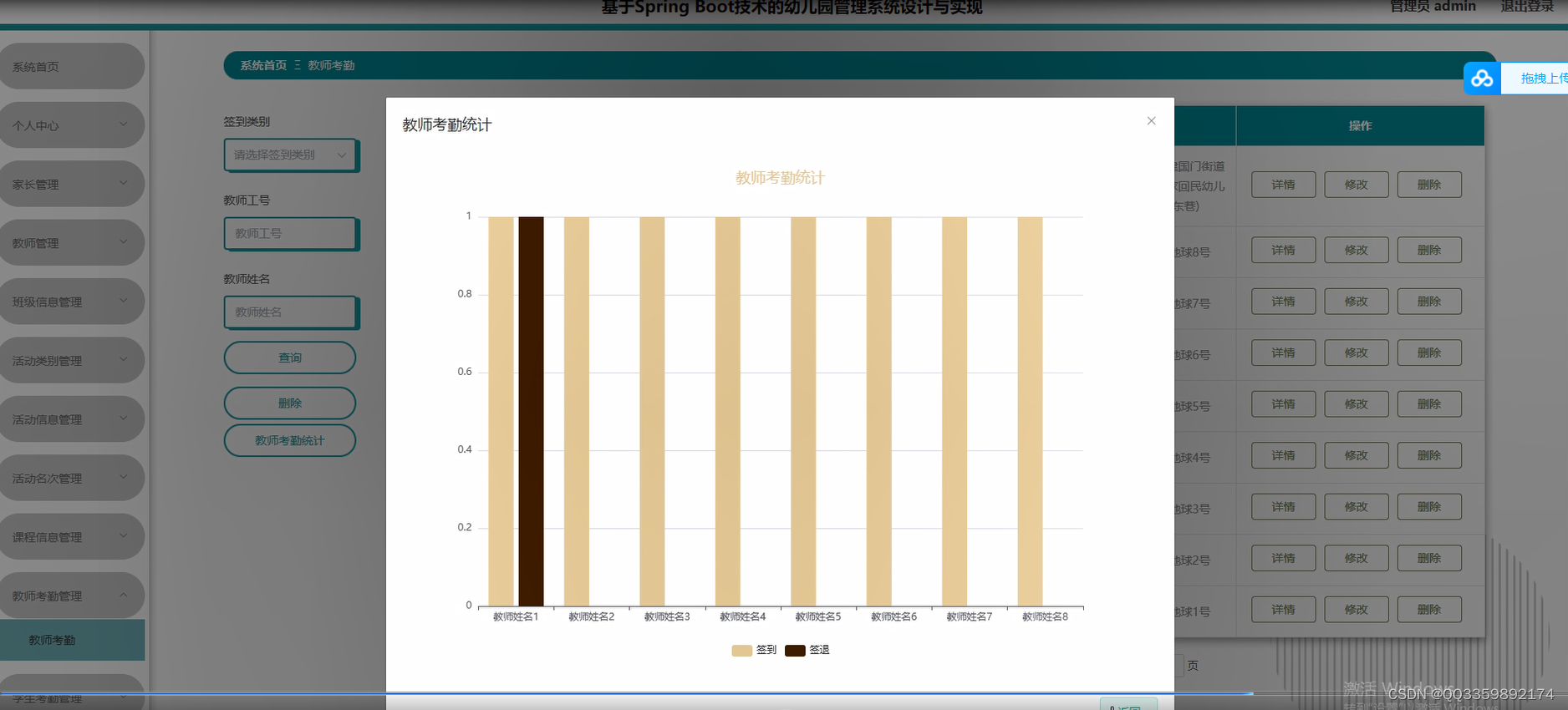Click the 查询 button
The image size is (1568, 710).
click(x=290, y=358)
